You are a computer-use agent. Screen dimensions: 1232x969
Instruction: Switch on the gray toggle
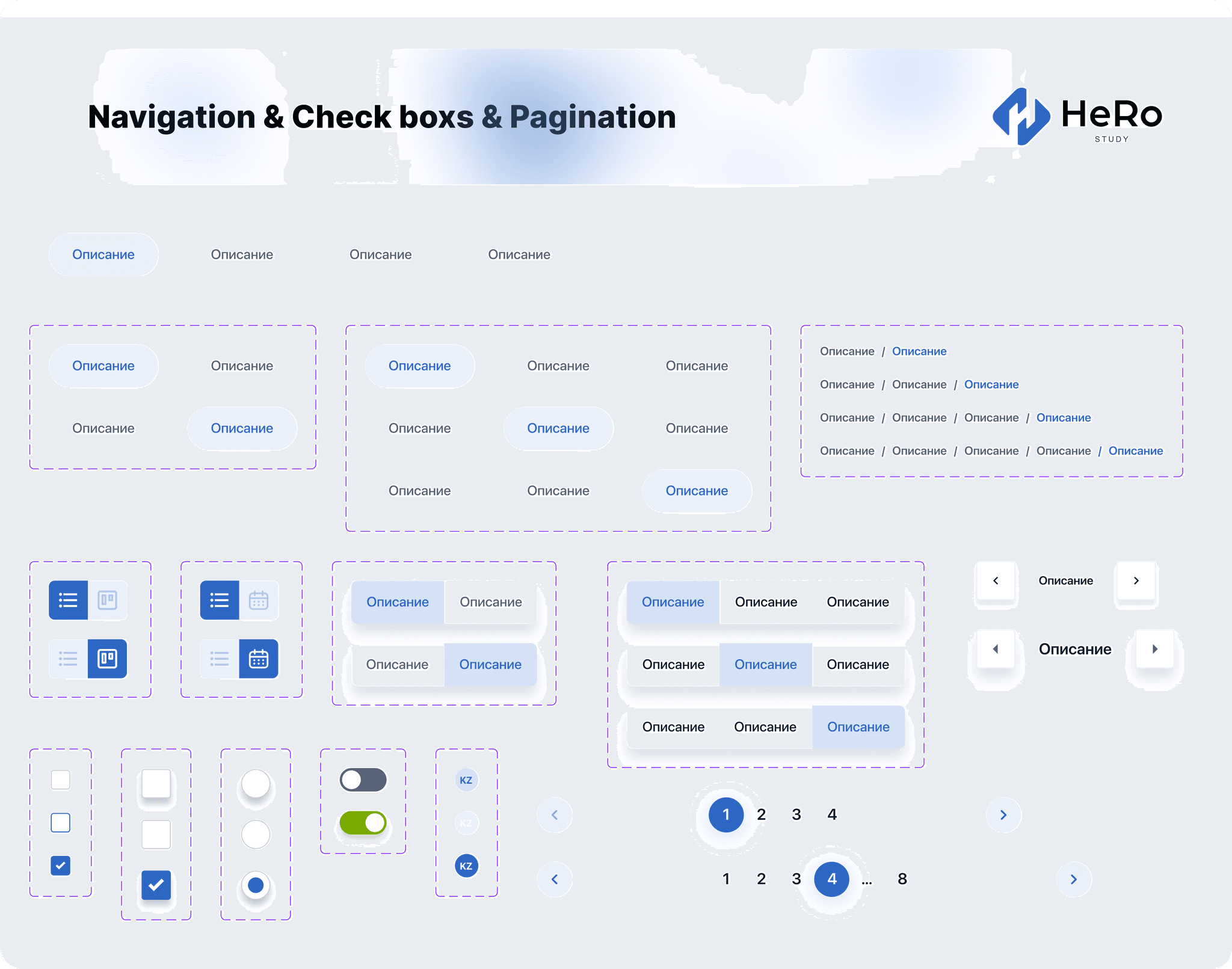tap(363, 780)
